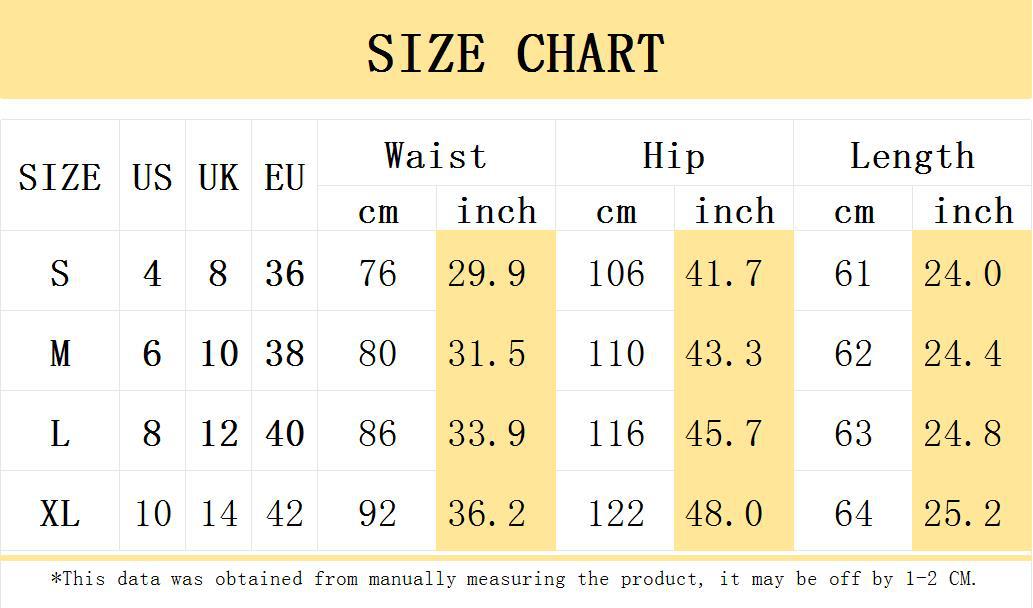
Task: Click the 86 cm waist value
Action: (x=377, y=431)
